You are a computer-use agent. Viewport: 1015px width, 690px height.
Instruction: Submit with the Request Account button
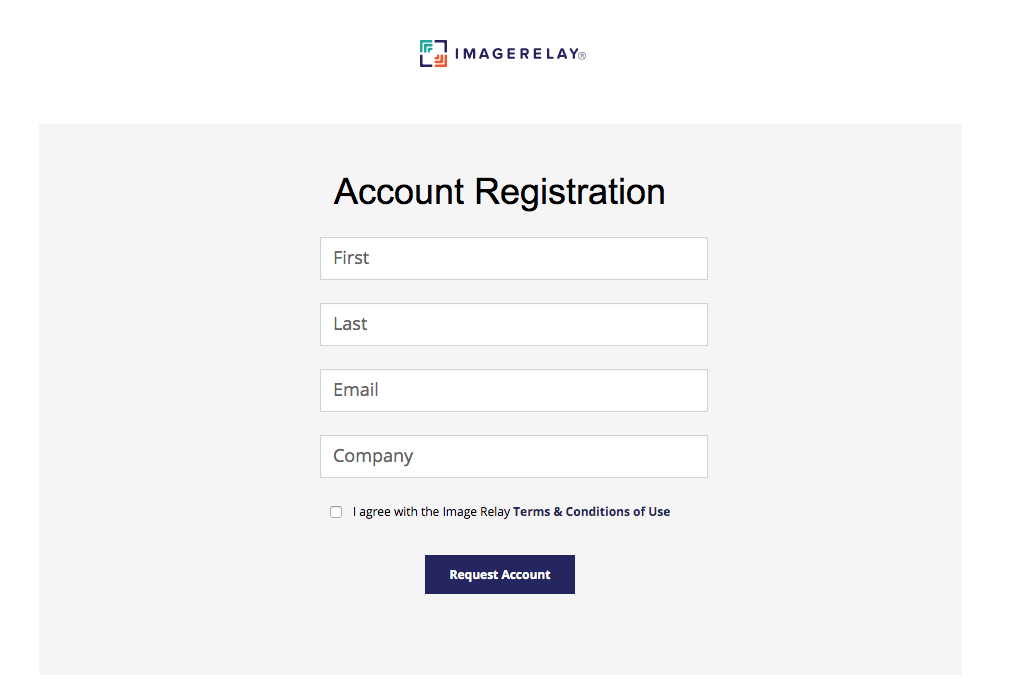click(500, 574)
